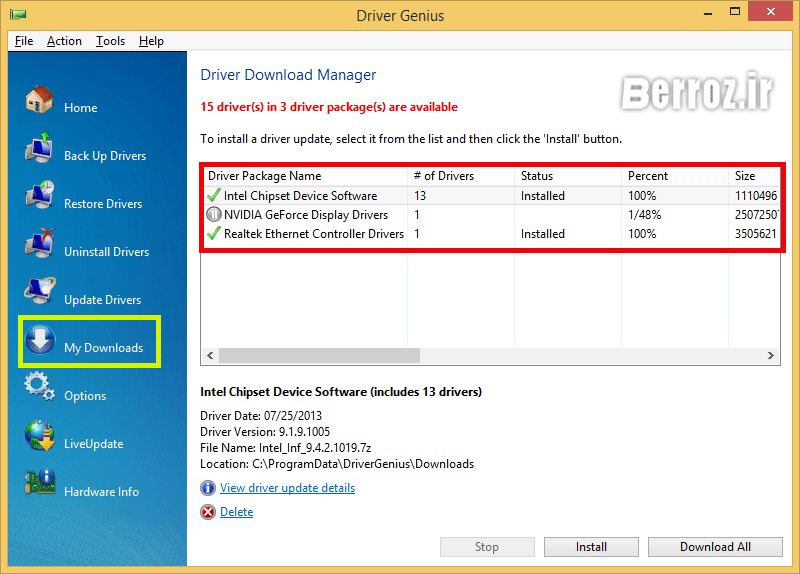Click the Home house icon in sidebar
This screenshot has height=574, width=800.
click(x=39, y=100)
